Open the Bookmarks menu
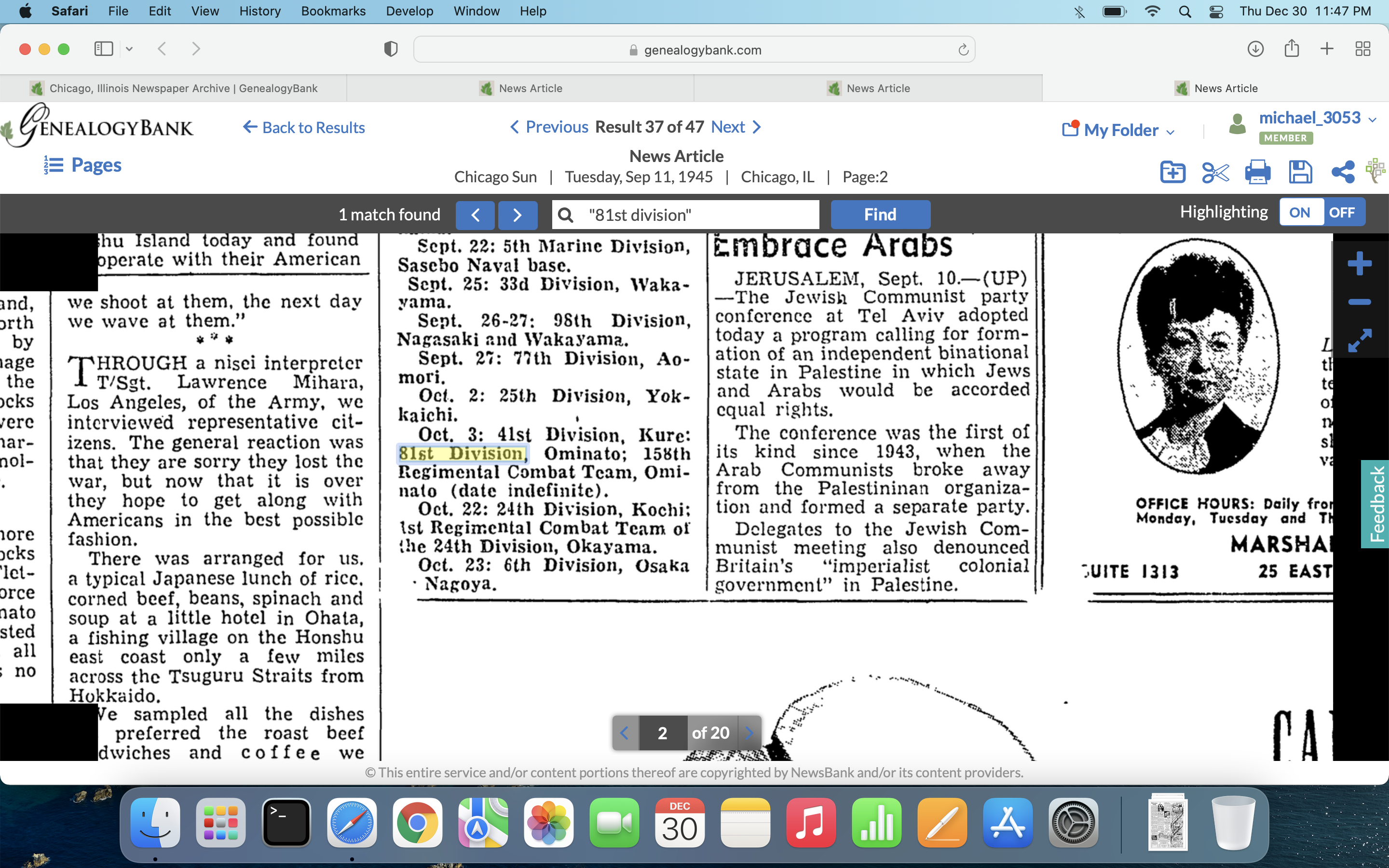This screenshot has height=868, width=1389. click(x=333, y=11)
